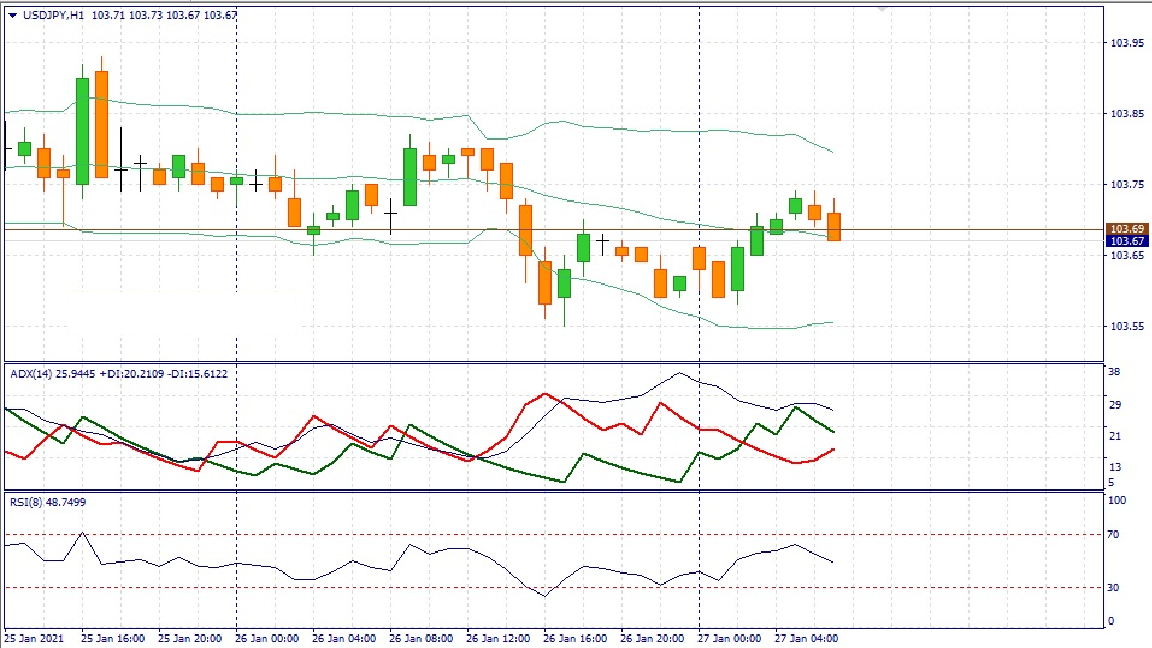Select the brown horizontal line at 103.69
Image resolution: width=1152 pixels, height=648 pixels.
(x=400, y=229)
